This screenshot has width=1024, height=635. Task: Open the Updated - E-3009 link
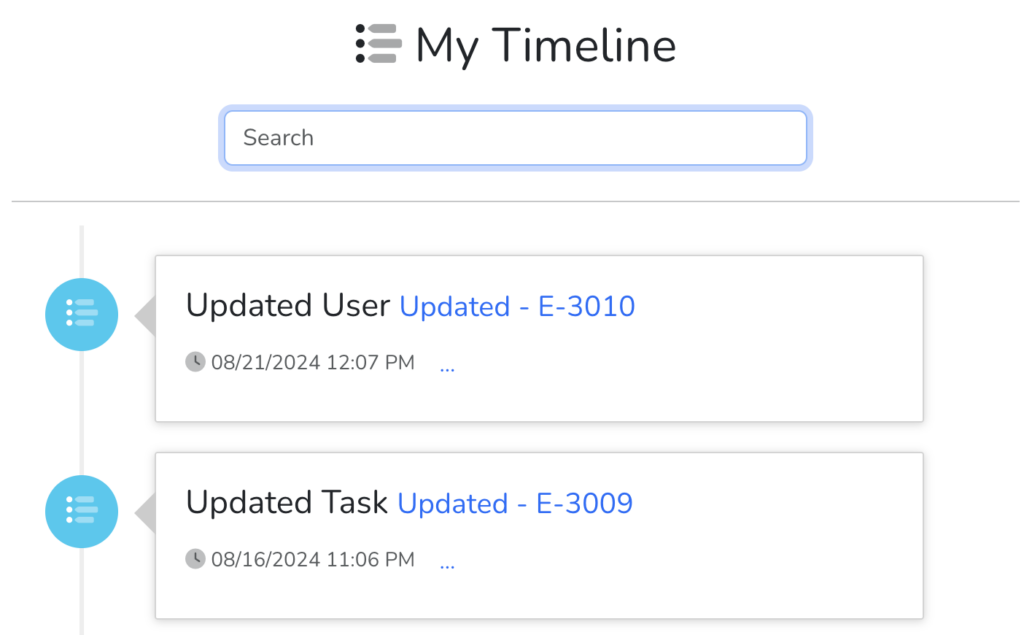click(515, 503)
